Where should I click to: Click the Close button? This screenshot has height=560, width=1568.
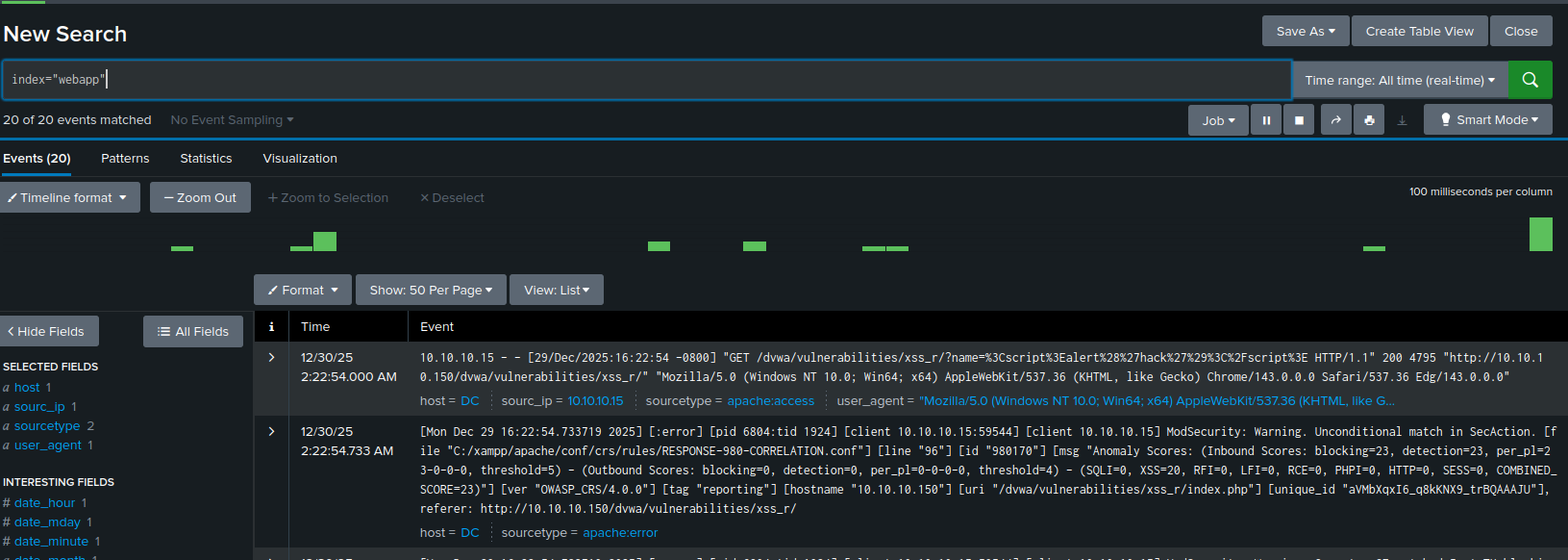click(x=1521, y=31)
